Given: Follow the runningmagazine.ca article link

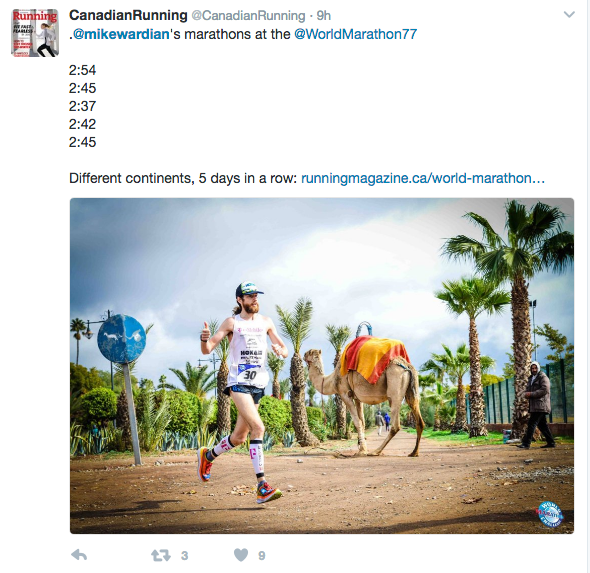Looking at the screenshot, I should click(x=423, y=178).
